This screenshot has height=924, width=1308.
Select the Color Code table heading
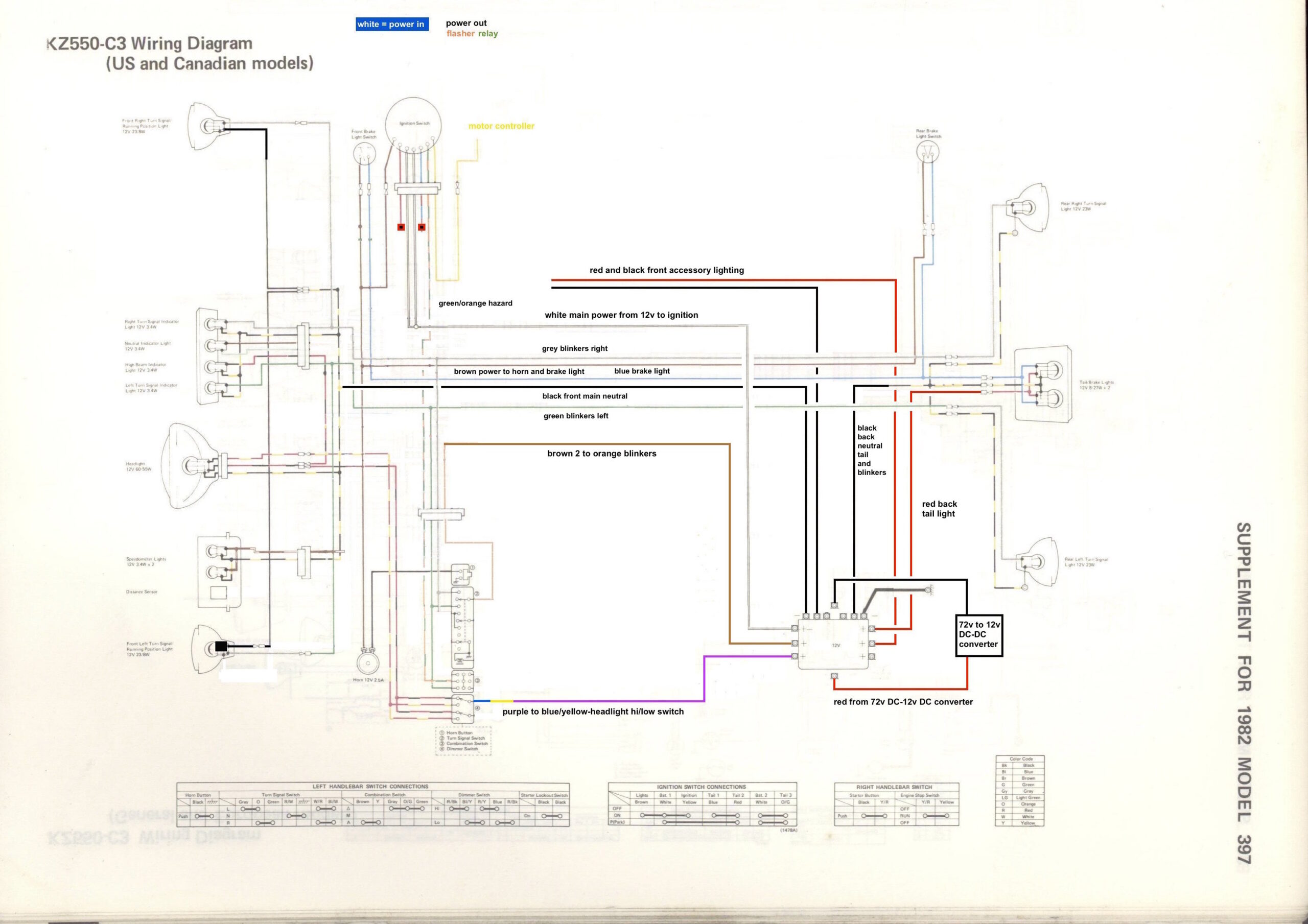1021,759
